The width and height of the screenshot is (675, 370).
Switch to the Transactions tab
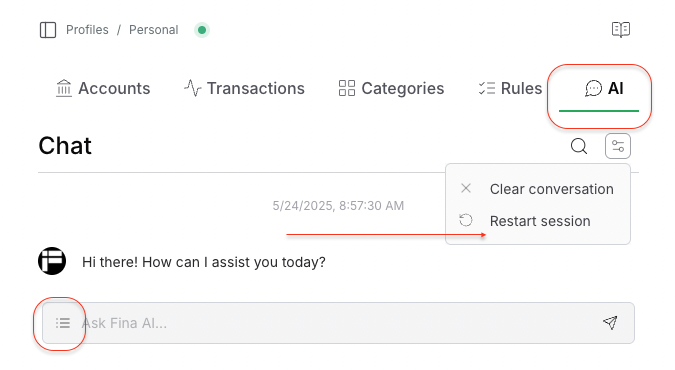(244, 88)
